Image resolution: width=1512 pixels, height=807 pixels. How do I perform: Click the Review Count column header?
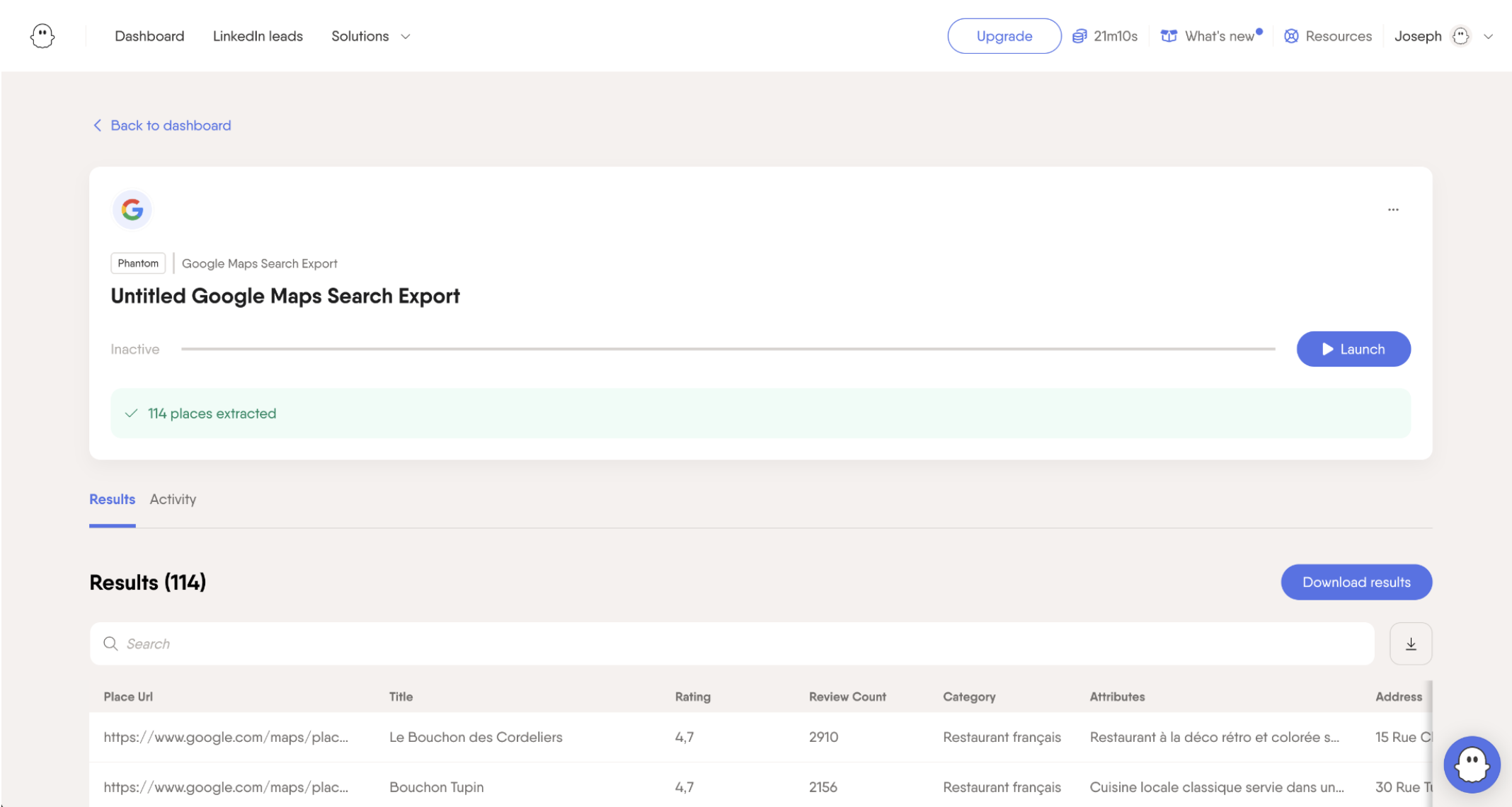pyautogui.click(x=847, y=697)
